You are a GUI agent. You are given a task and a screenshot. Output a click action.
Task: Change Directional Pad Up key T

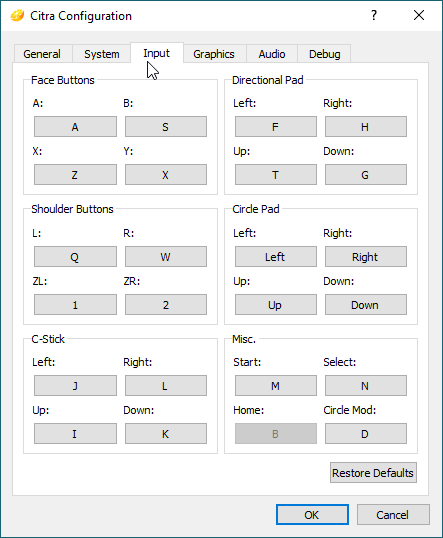coord(276,175)
